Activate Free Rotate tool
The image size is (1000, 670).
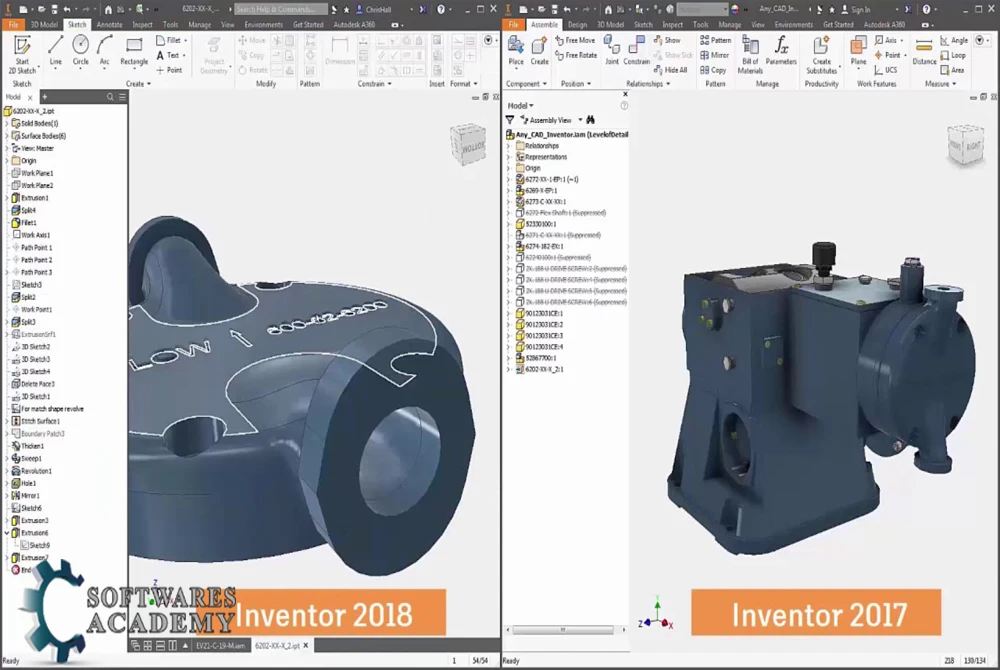tap(576, 55)
